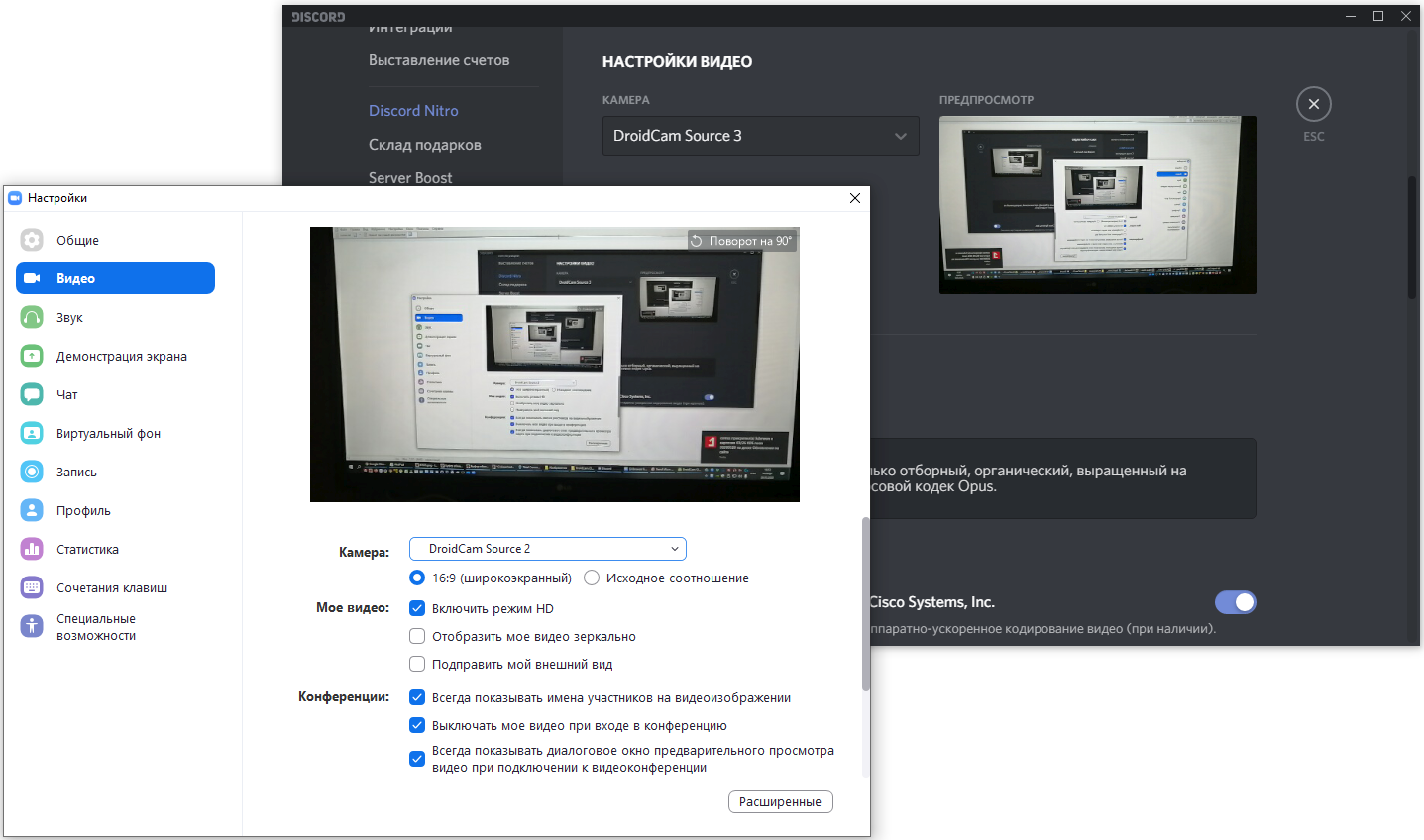Click the Discord camera preview thumbnail
The height and width of the screenshot is (840, 1424).
point(1098,205)
